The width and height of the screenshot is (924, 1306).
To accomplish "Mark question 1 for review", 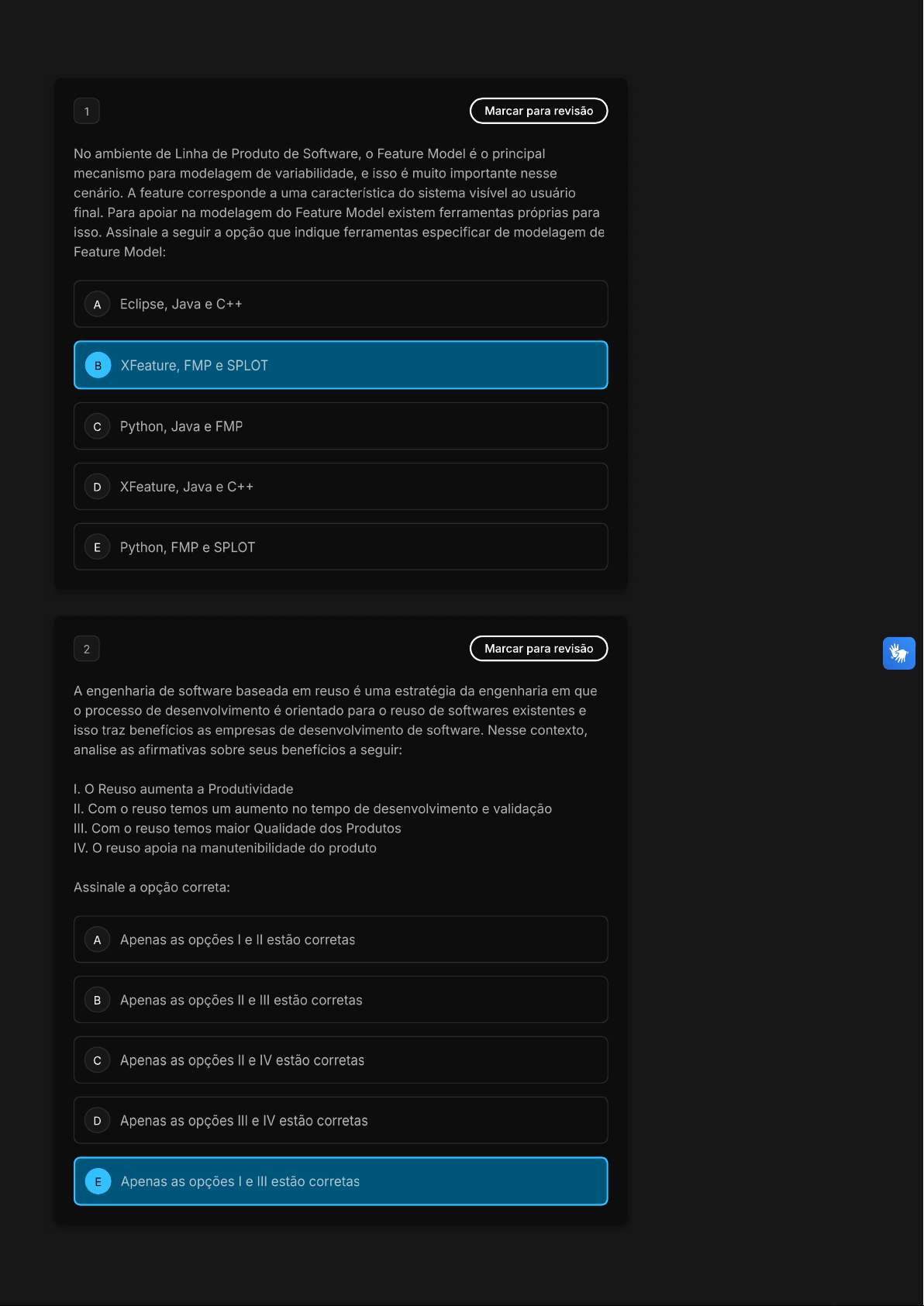I will (539, 111).
